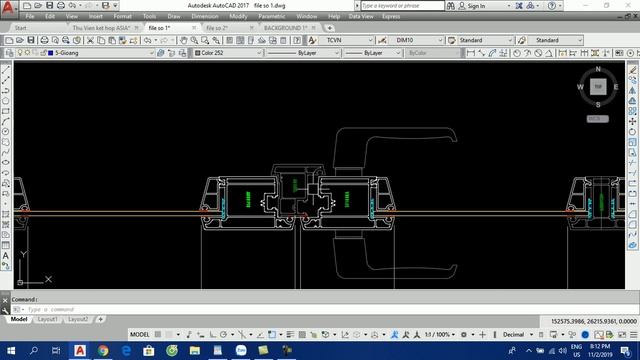This screenshot has width=640, height=360.
Task: Toggle Polar Tracking in status bar
Action: (x=223, y=335)
